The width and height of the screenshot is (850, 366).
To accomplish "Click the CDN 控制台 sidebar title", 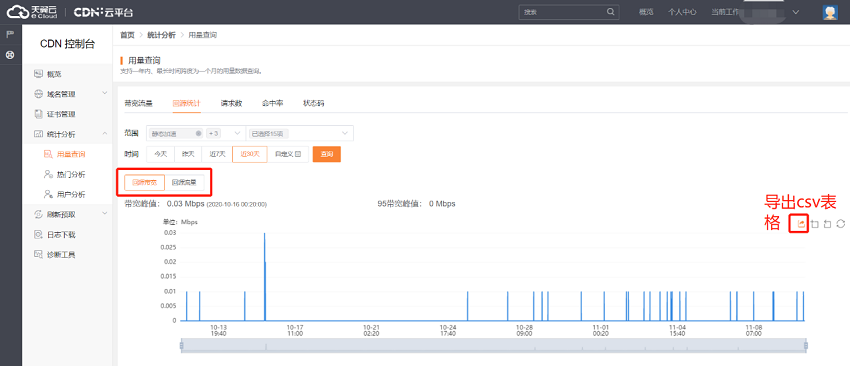I will (67, 44).
